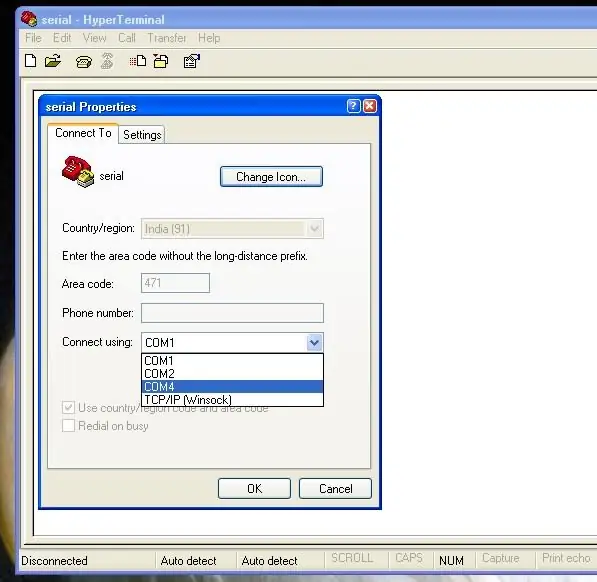The image size is (597, 582).
Task: Open the Call menu
Action: tap(127, 38)
